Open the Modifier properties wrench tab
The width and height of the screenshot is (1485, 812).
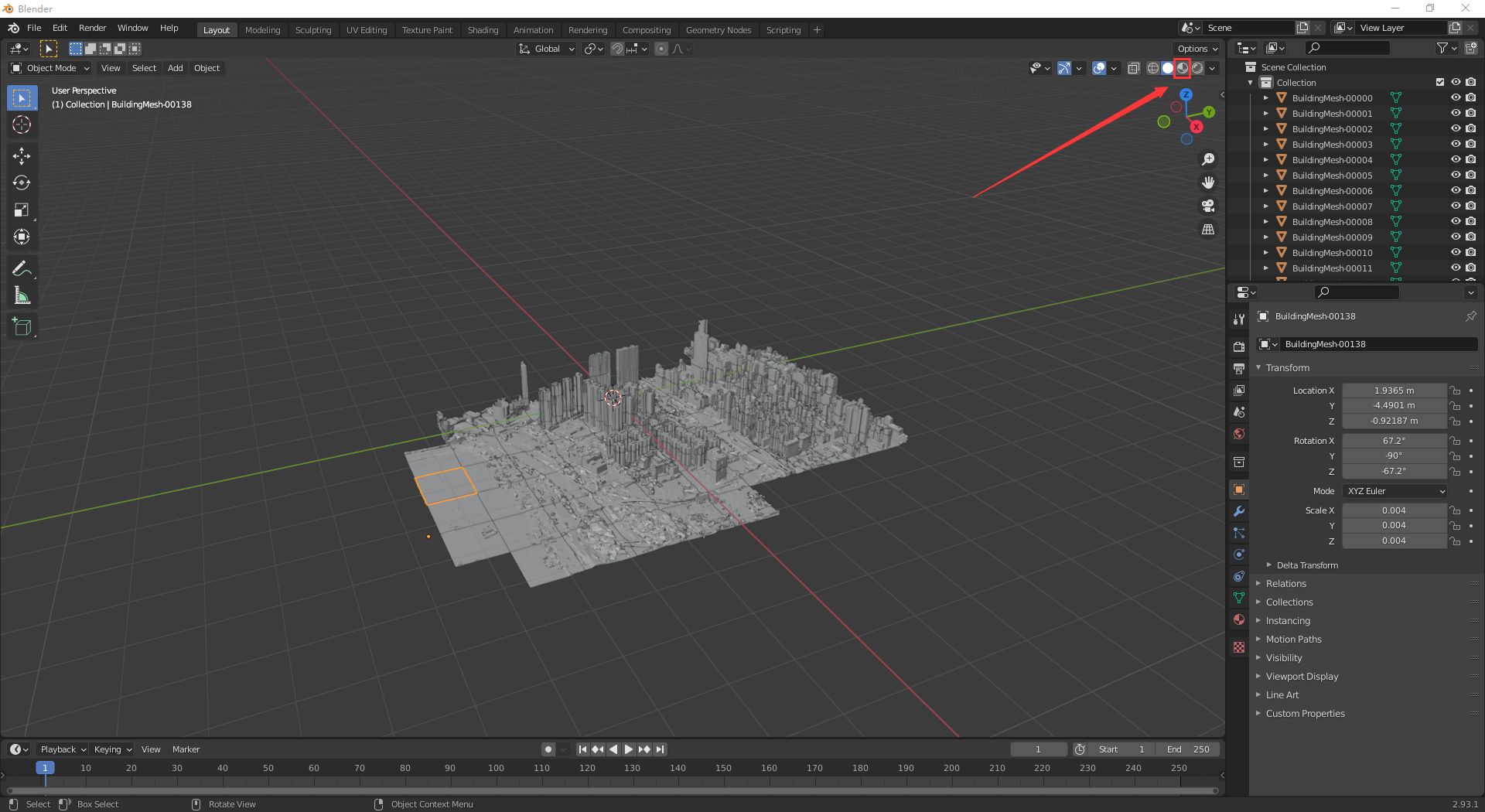[x=1239, y=511]
